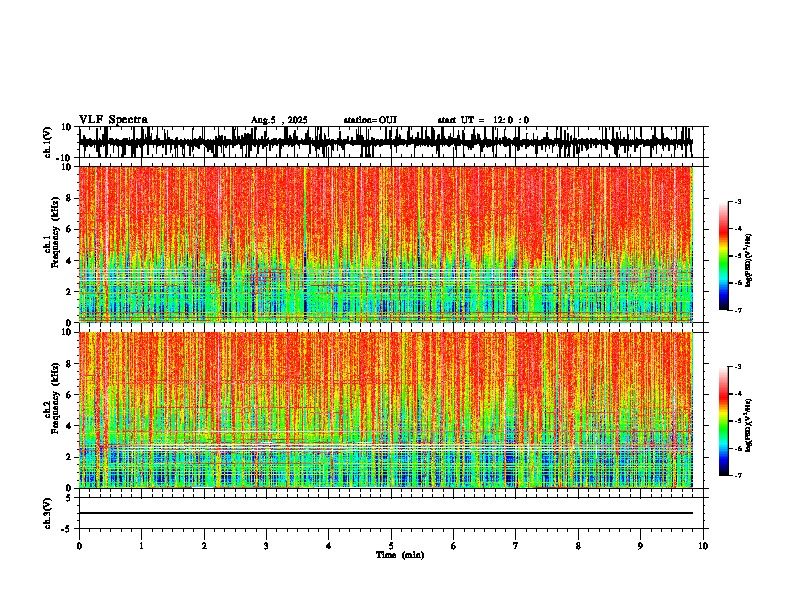Click the log(PSD) label beside ch.1 colorbar
Screen dimensions: 792x612
(x=749, y=261)
